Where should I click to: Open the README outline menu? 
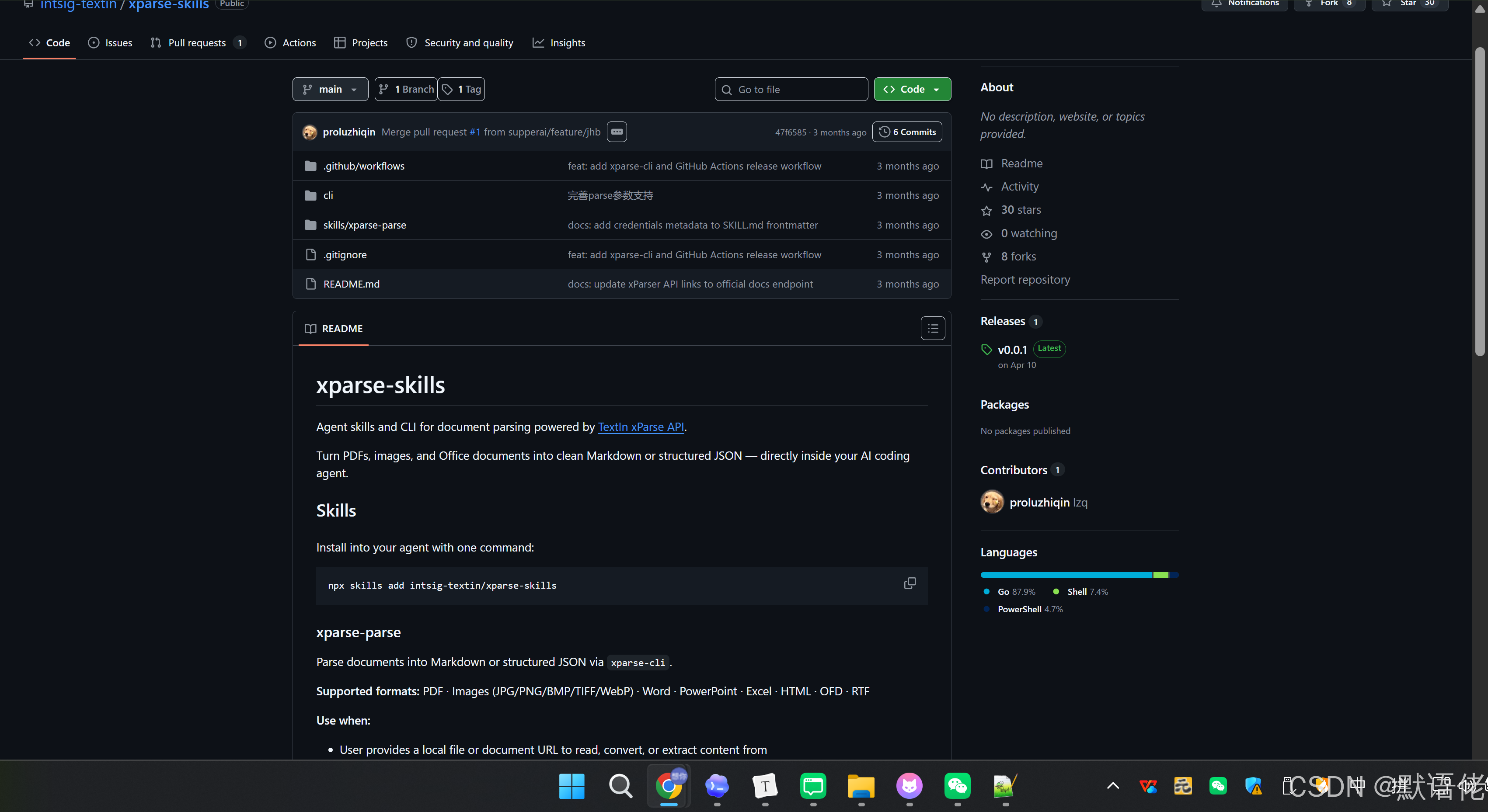(x=932, y=329)
